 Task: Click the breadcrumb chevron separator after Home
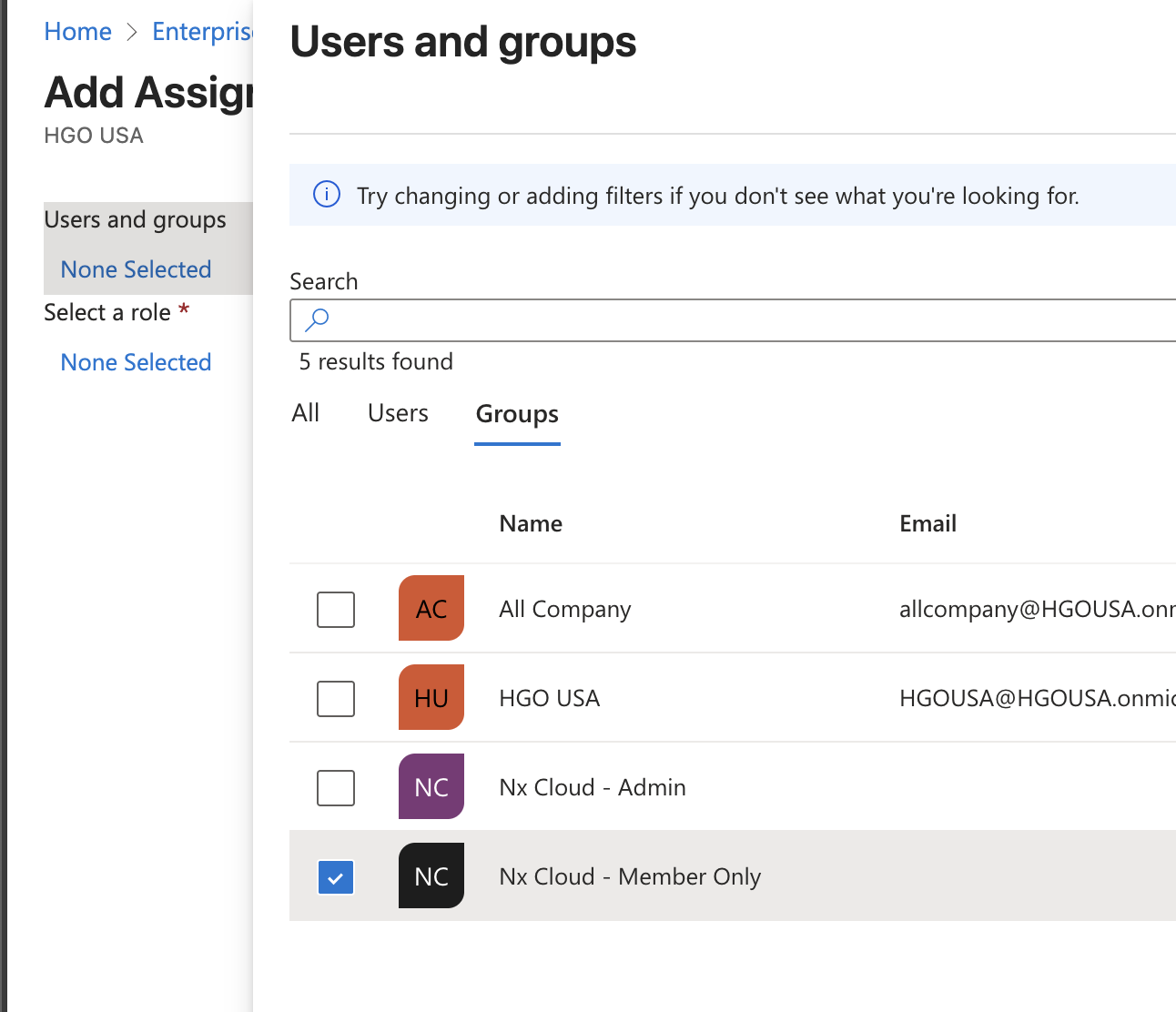pyautogui.click(x=132, y=32)
